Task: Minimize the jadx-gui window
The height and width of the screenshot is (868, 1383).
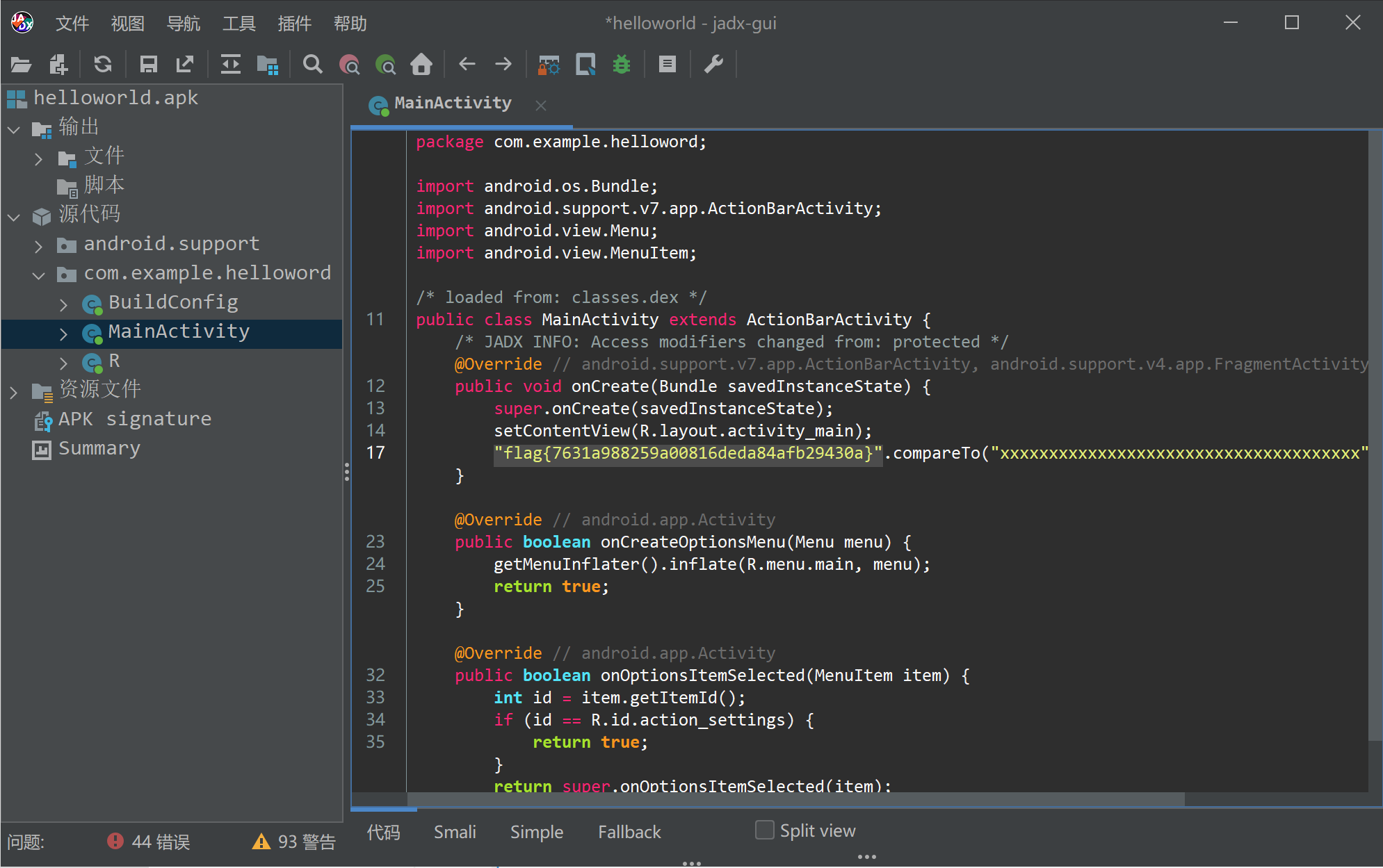Action: pyautogui.click(x=1231, y=23)
